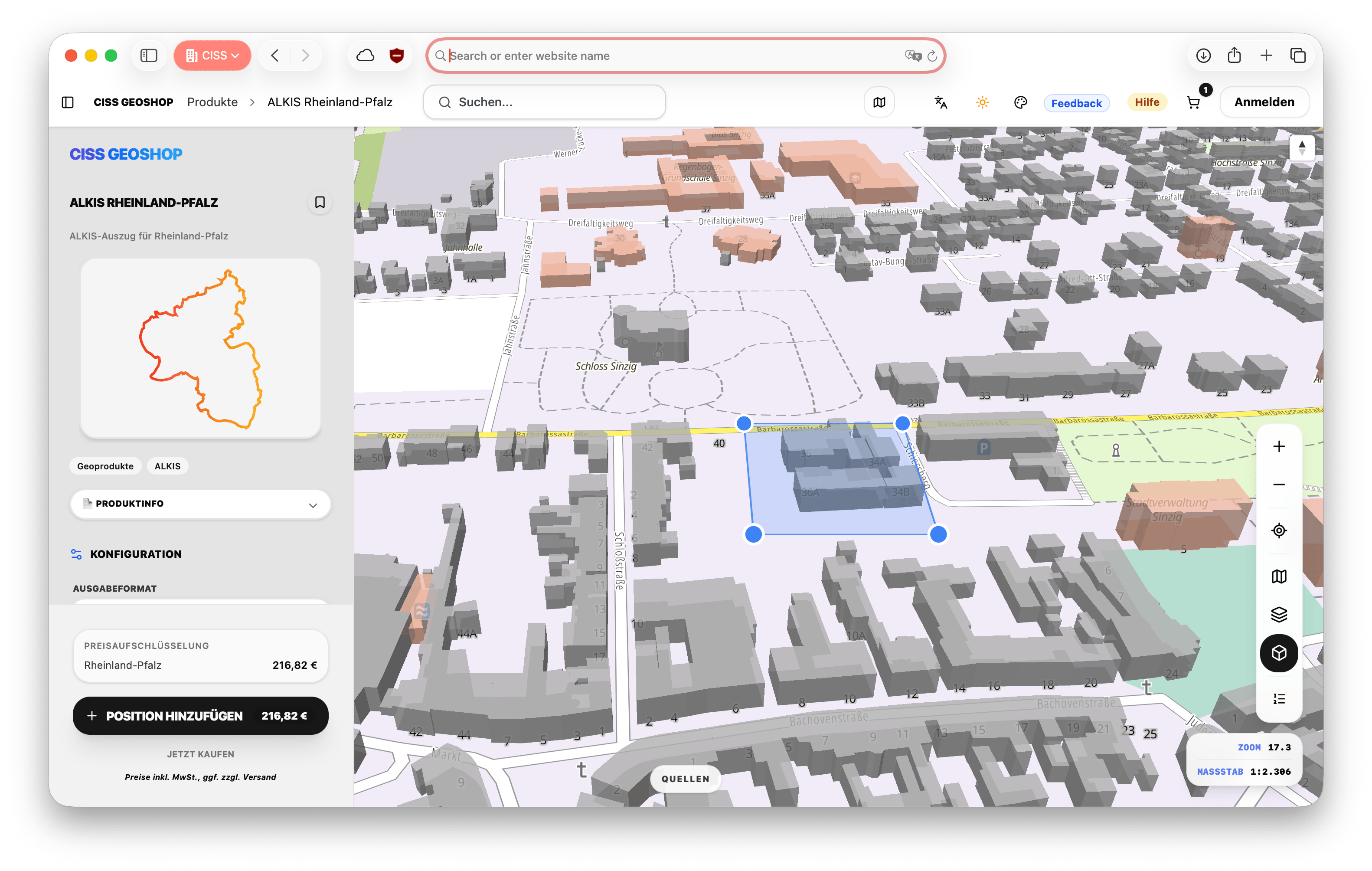Viewport: 1372px width, 871px height.
Task: Click the Jetzt kaufen link
Action: coord(201,754)
